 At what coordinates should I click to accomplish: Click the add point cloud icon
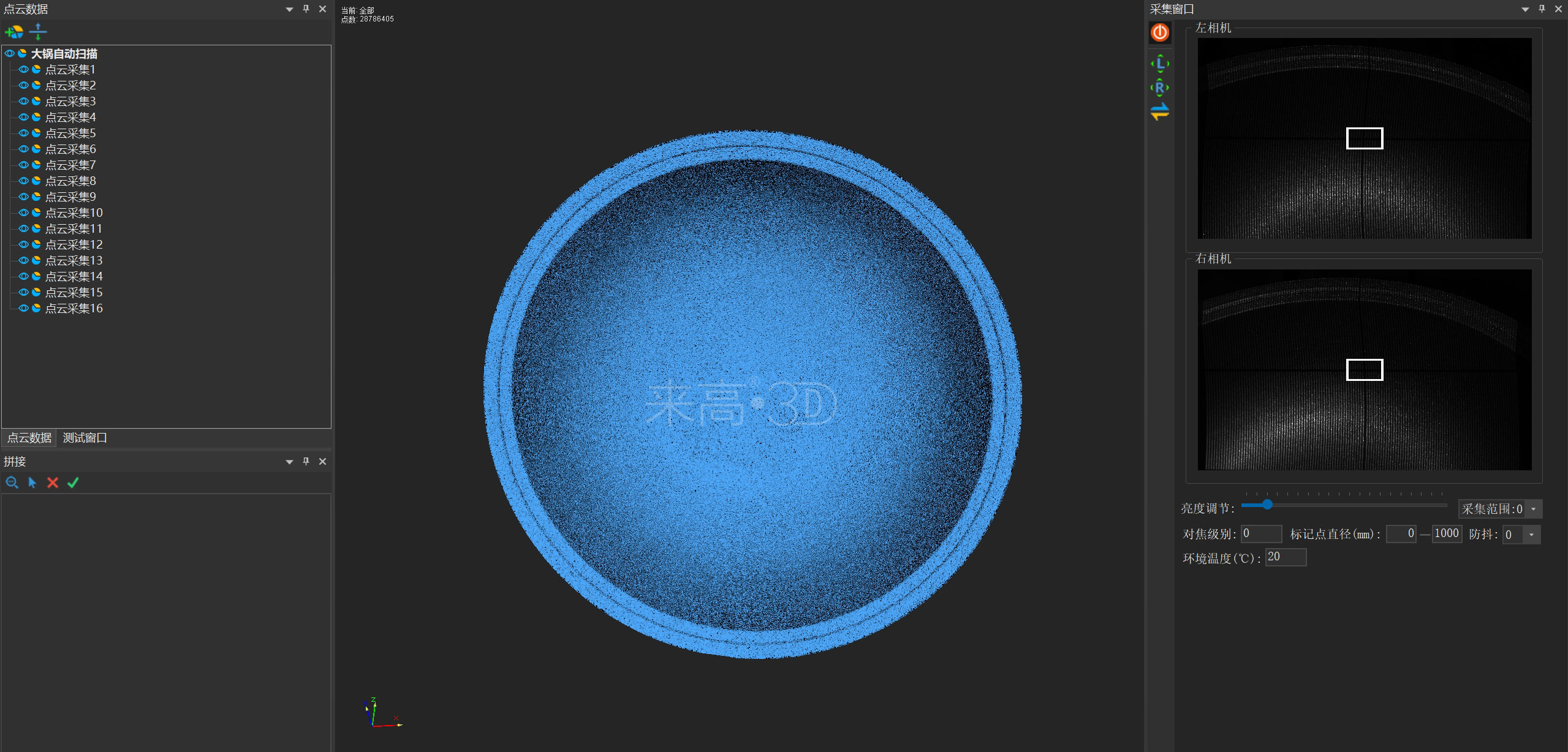pos(13,32)
